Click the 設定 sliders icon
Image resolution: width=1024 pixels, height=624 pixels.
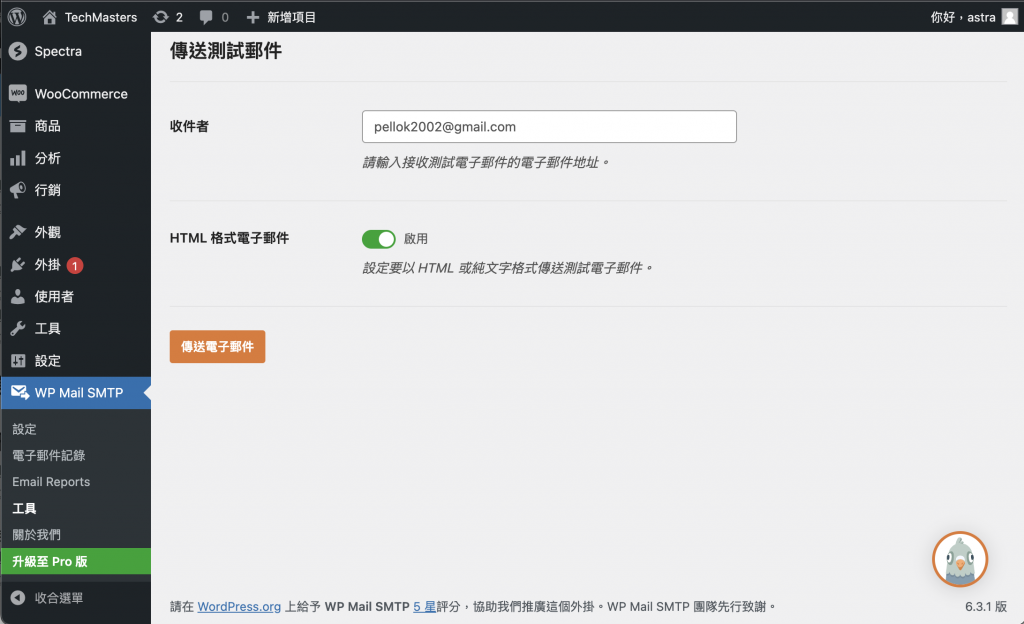tap(18, 360)
